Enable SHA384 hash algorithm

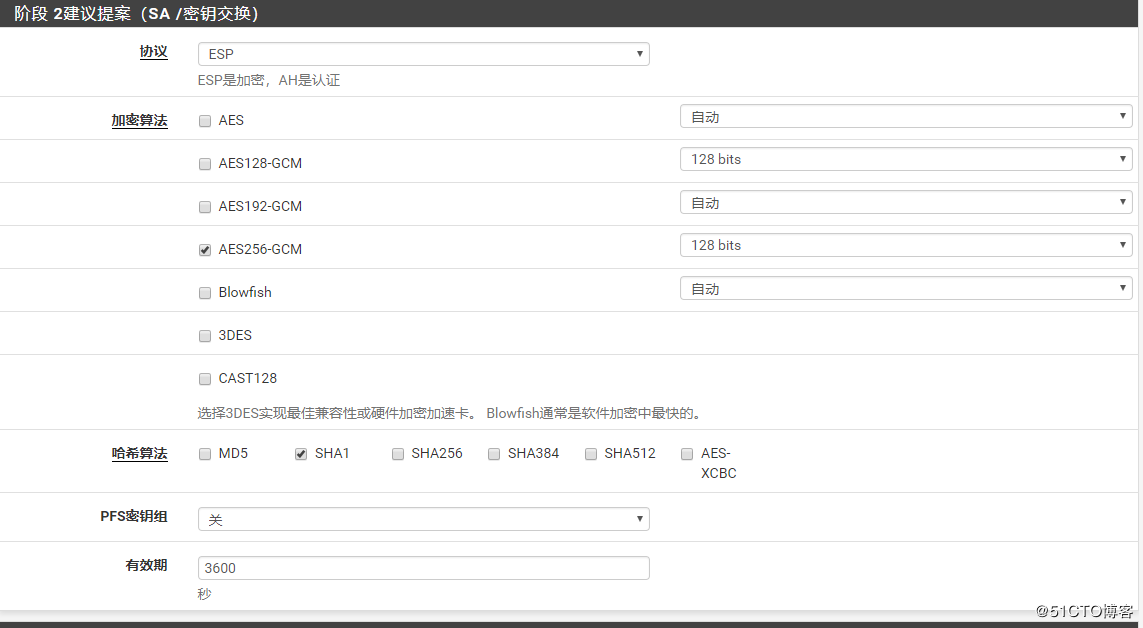(494, 454)
